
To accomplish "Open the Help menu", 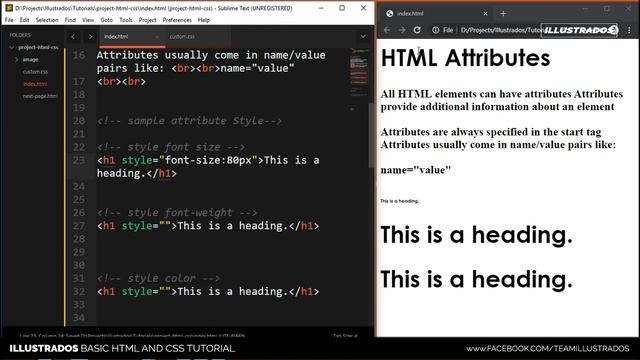I will coord(204,20).
